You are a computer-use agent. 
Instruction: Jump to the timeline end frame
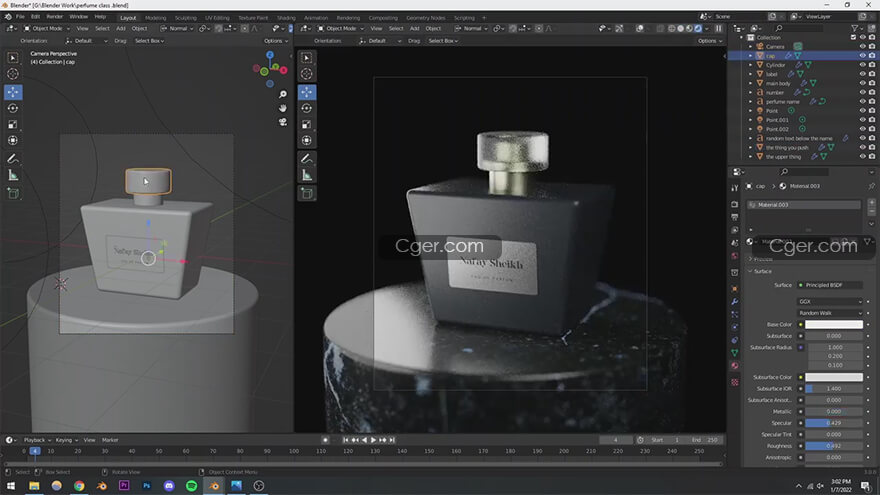click(x=392, y=440)
